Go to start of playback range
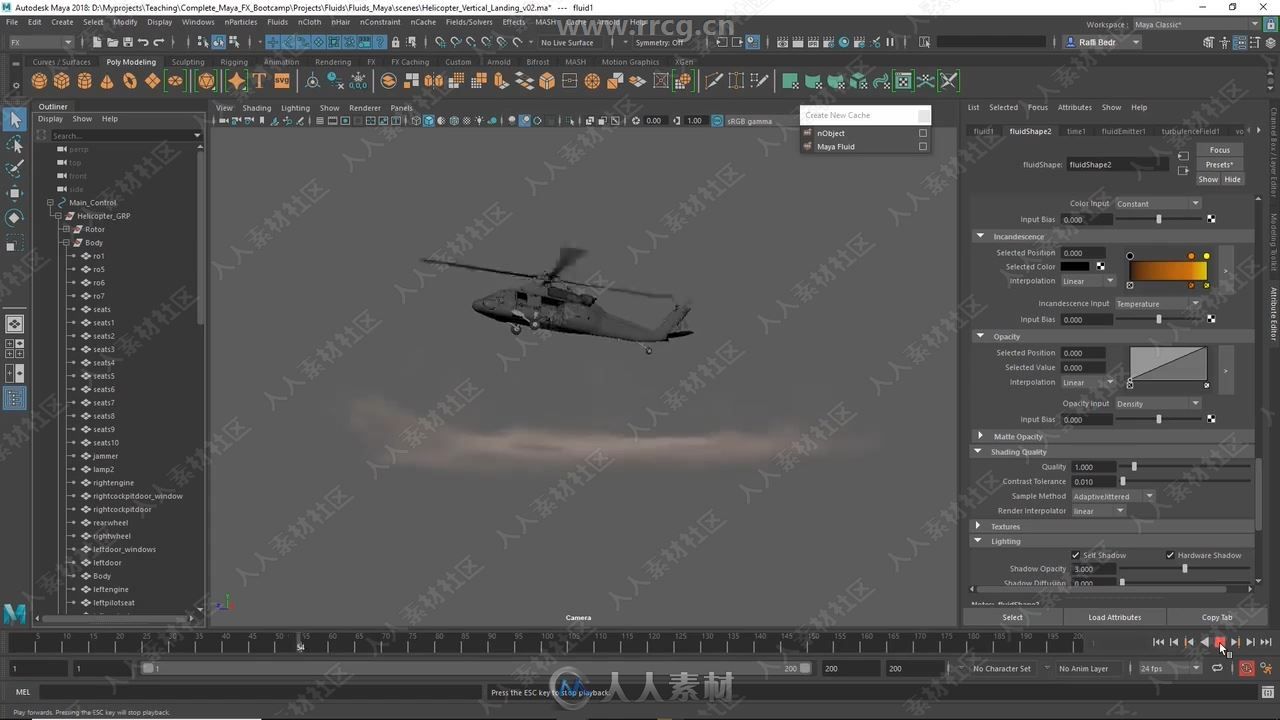Image resolution: width=1280 pixels, height=720 pixels. (x=1158, y=642)
